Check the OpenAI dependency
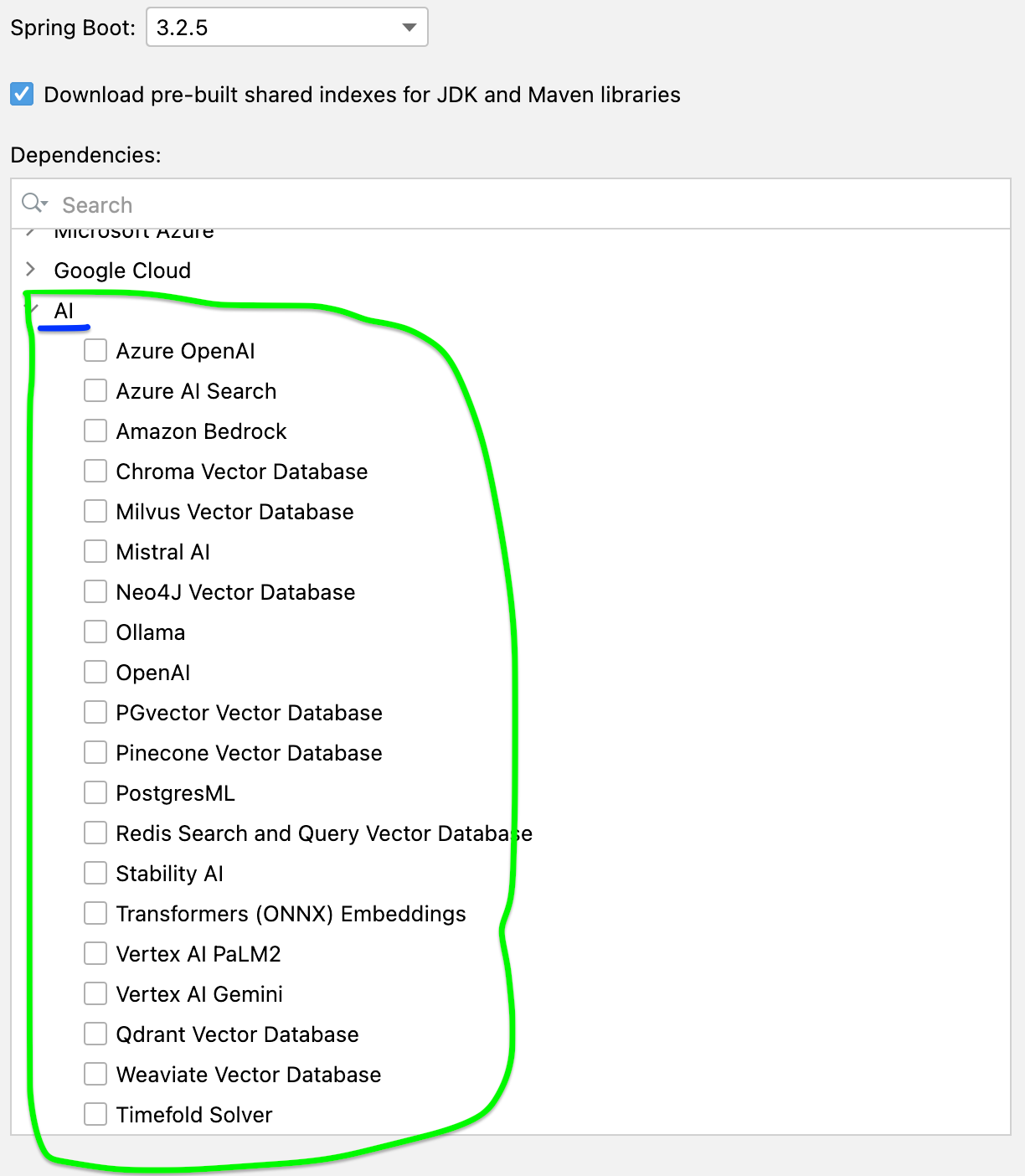Viewport: 1025px width, 1176px height. click(95, 672)
